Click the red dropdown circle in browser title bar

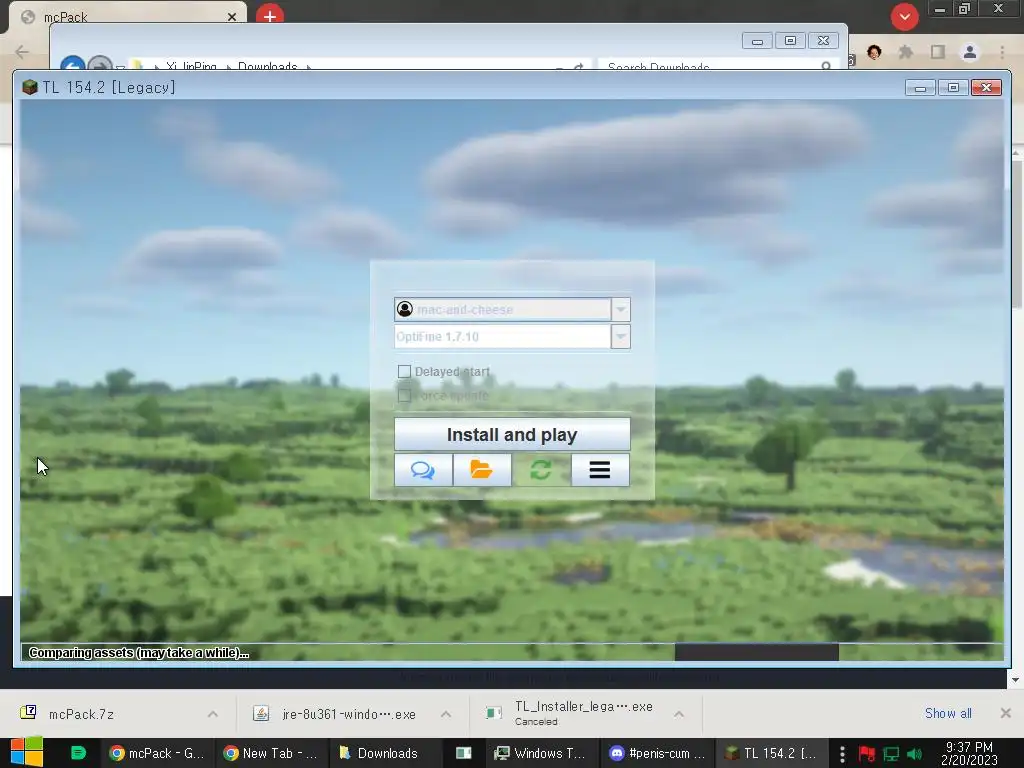click(904, 17)
